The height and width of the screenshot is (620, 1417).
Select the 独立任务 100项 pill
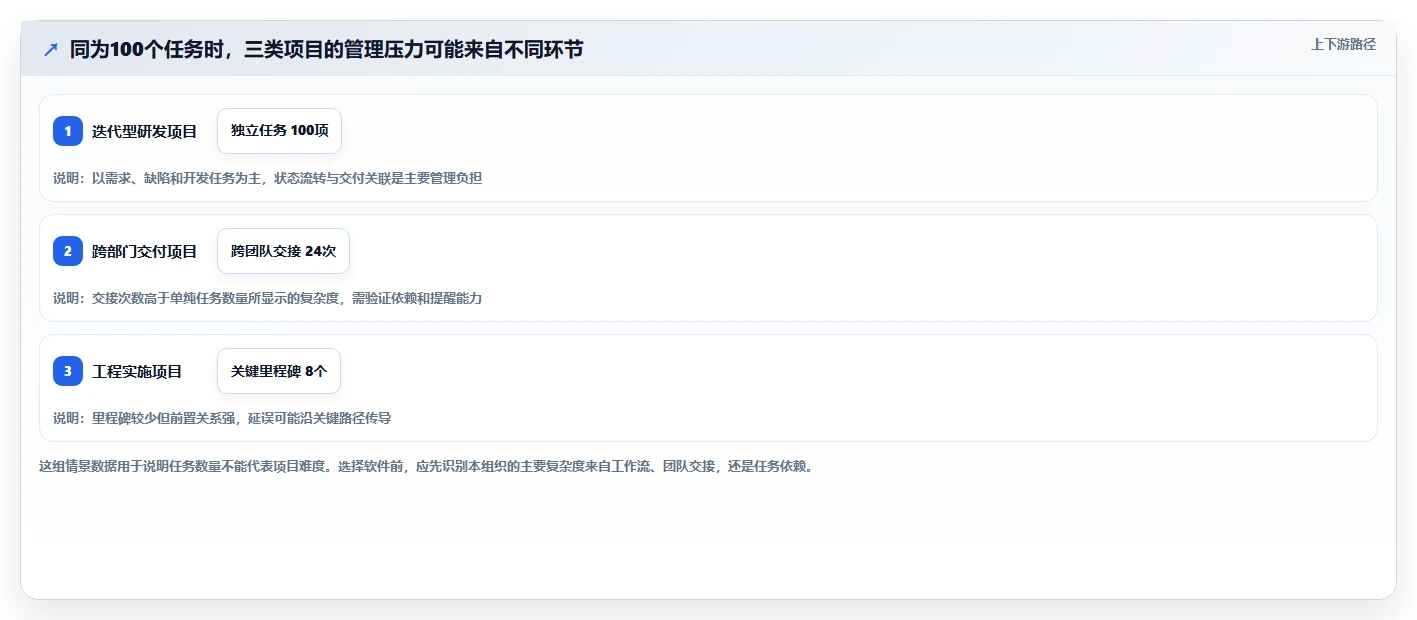pyautogui.click(x=279, y=131)
